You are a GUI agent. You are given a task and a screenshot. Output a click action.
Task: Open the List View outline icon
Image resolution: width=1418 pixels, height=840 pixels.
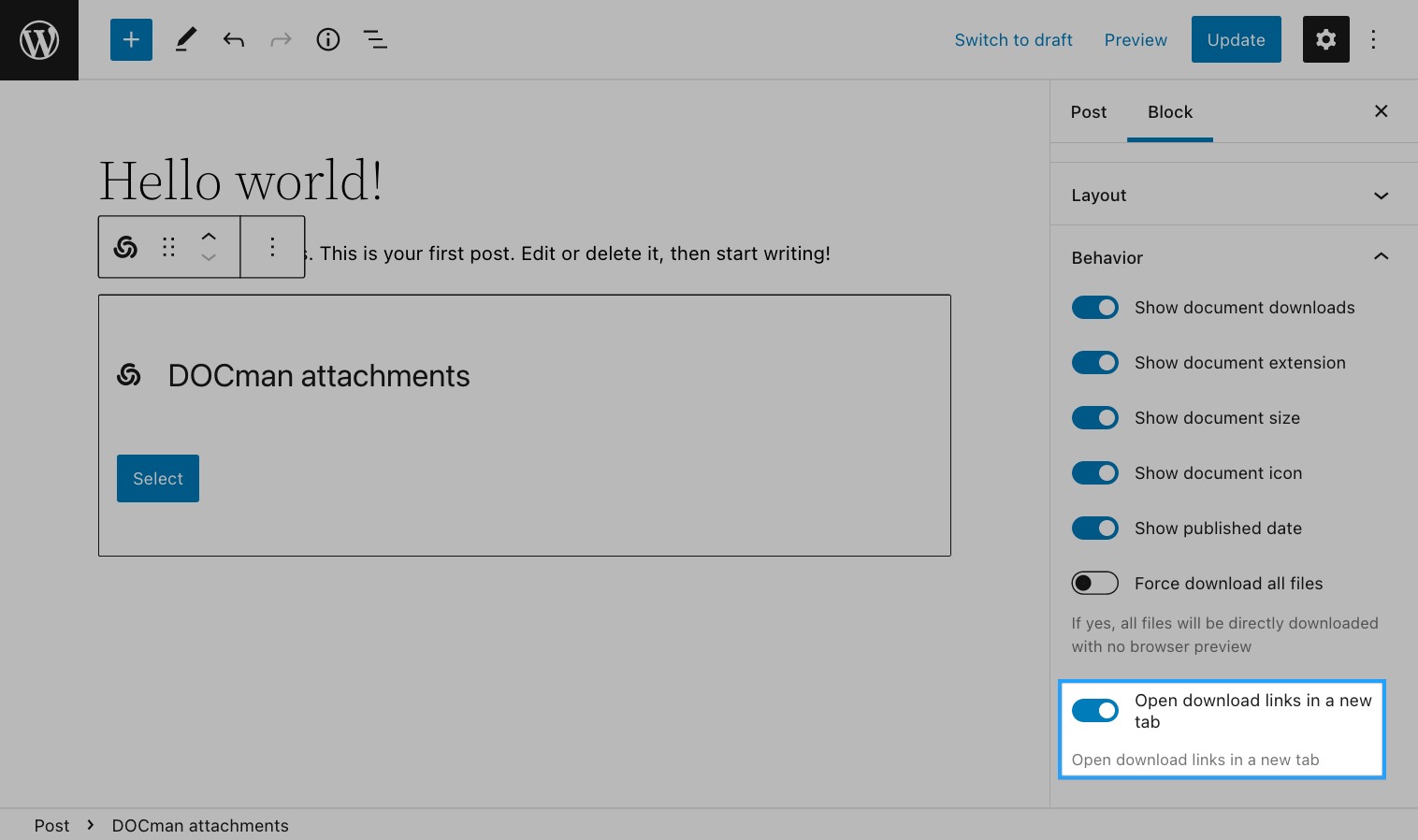[x=375, y=39]
